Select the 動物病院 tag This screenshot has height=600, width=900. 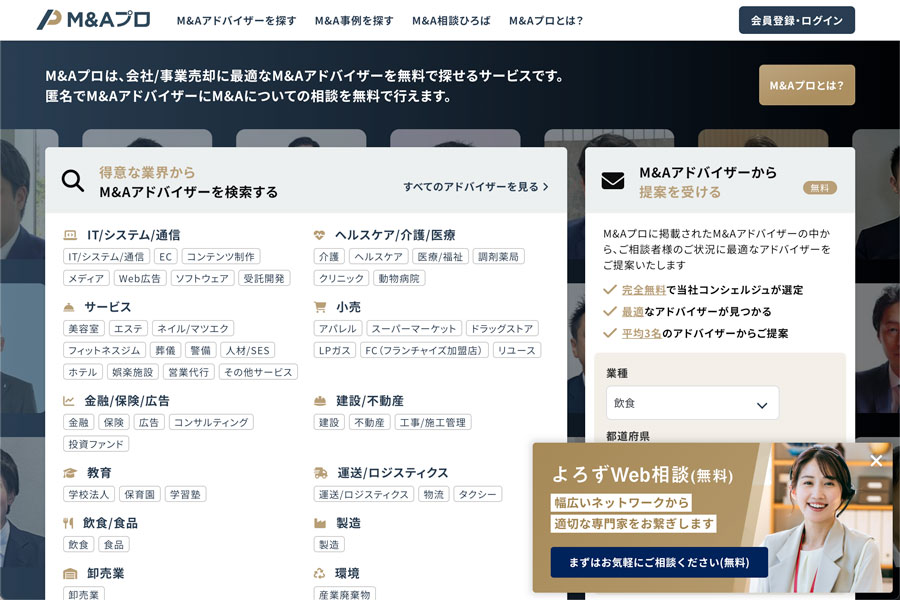point(399,278)
